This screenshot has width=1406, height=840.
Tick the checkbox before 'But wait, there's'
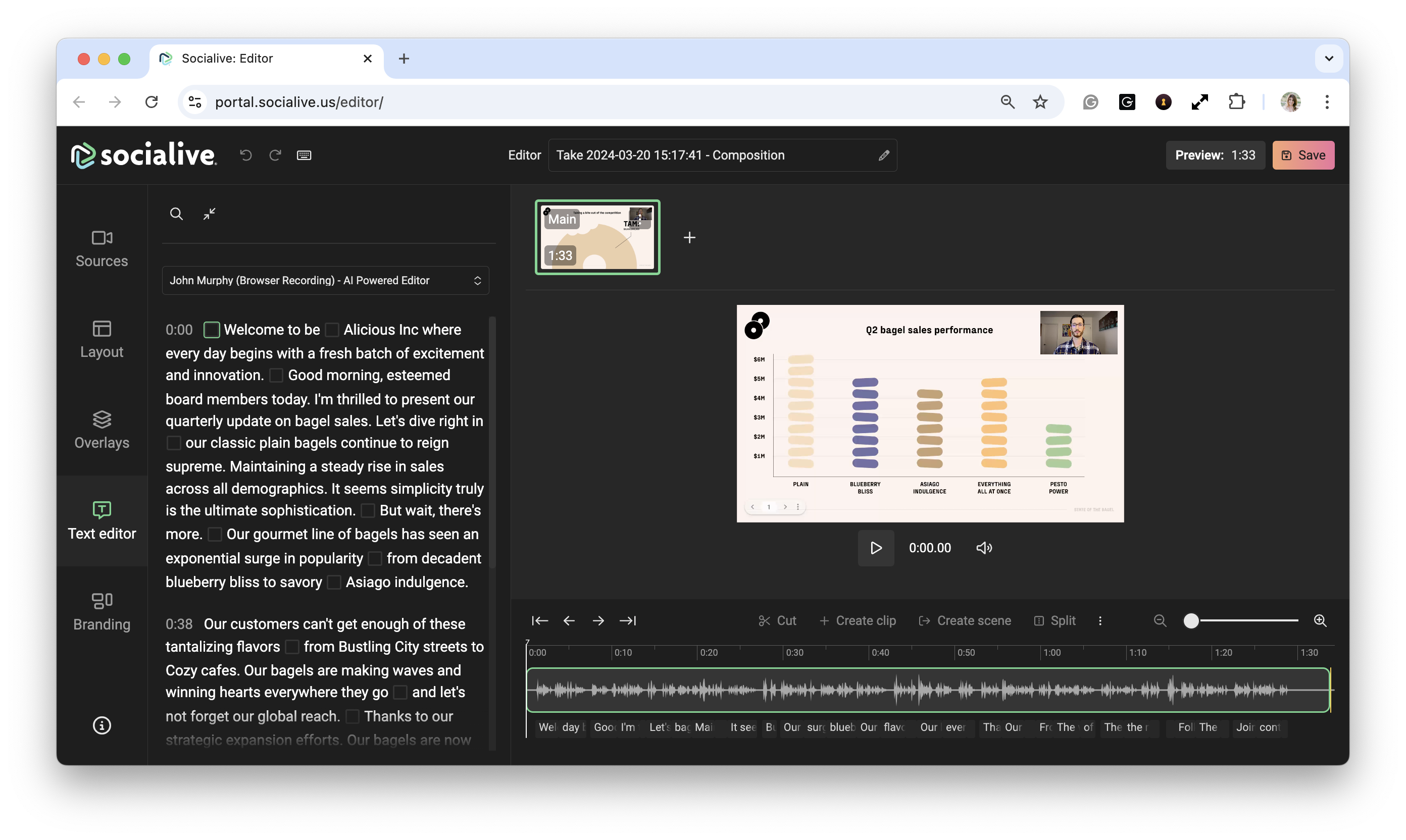click(x=368, y=510)
